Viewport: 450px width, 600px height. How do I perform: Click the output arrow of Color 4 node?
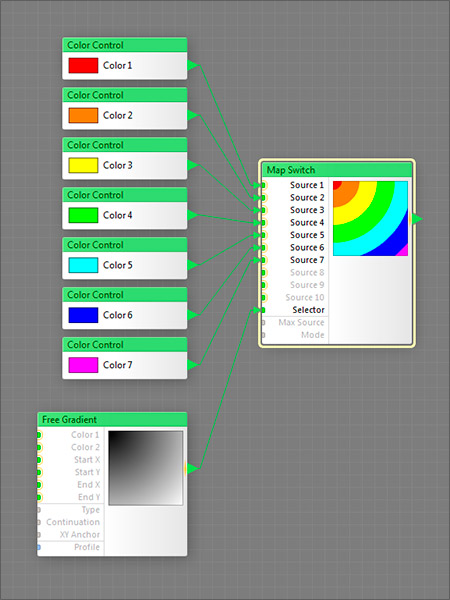(x=193, y=215)
